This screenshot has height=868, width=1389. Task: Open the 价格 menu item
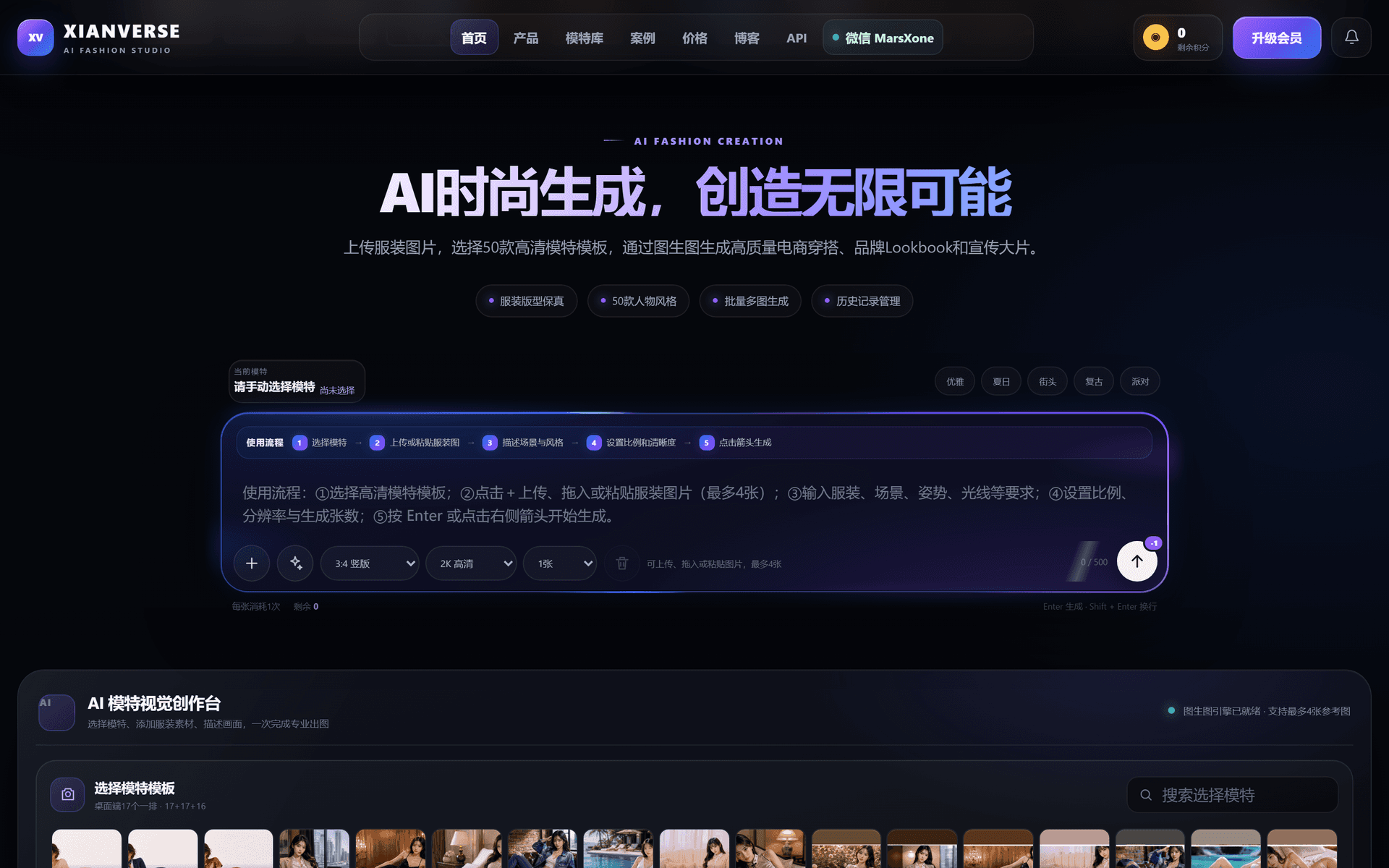[x=694, y=38]
